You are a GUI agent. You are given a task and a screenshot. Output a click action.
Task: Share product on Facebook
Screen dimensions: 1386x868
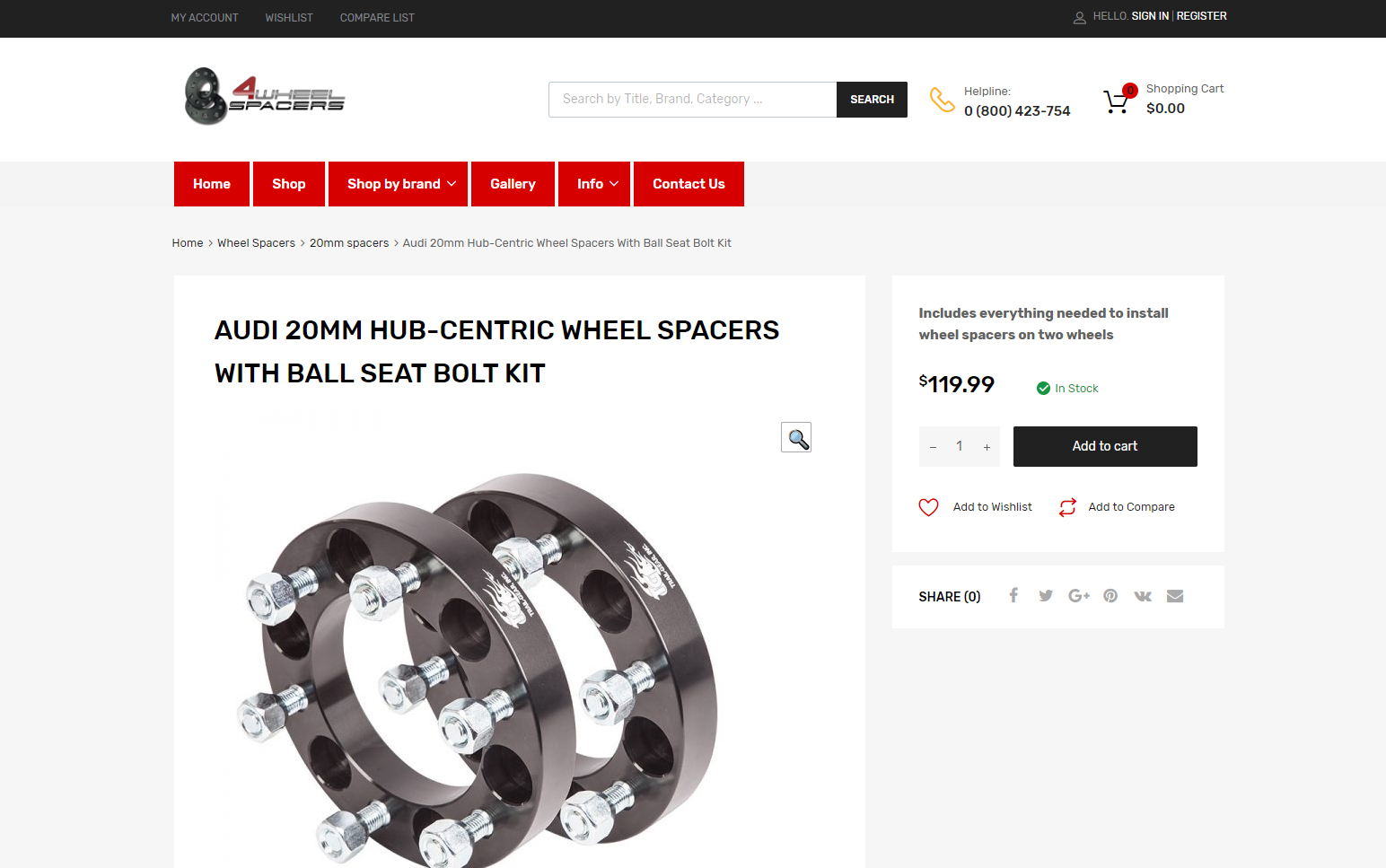click(x=1013, y=595)
